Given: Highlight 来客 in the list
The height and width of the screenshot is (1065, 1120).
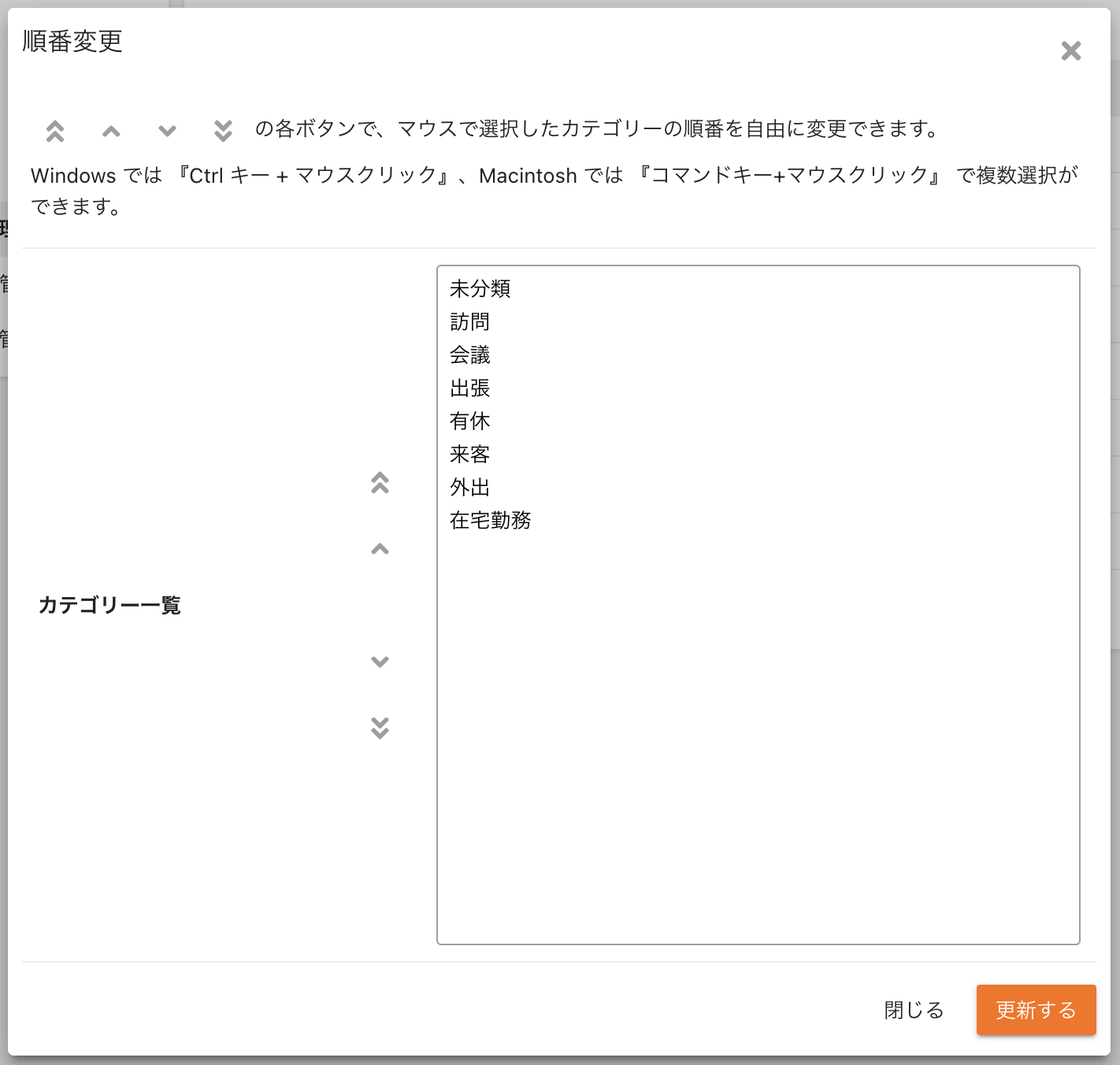Looking at the screenshot, I should pos(470,455).
